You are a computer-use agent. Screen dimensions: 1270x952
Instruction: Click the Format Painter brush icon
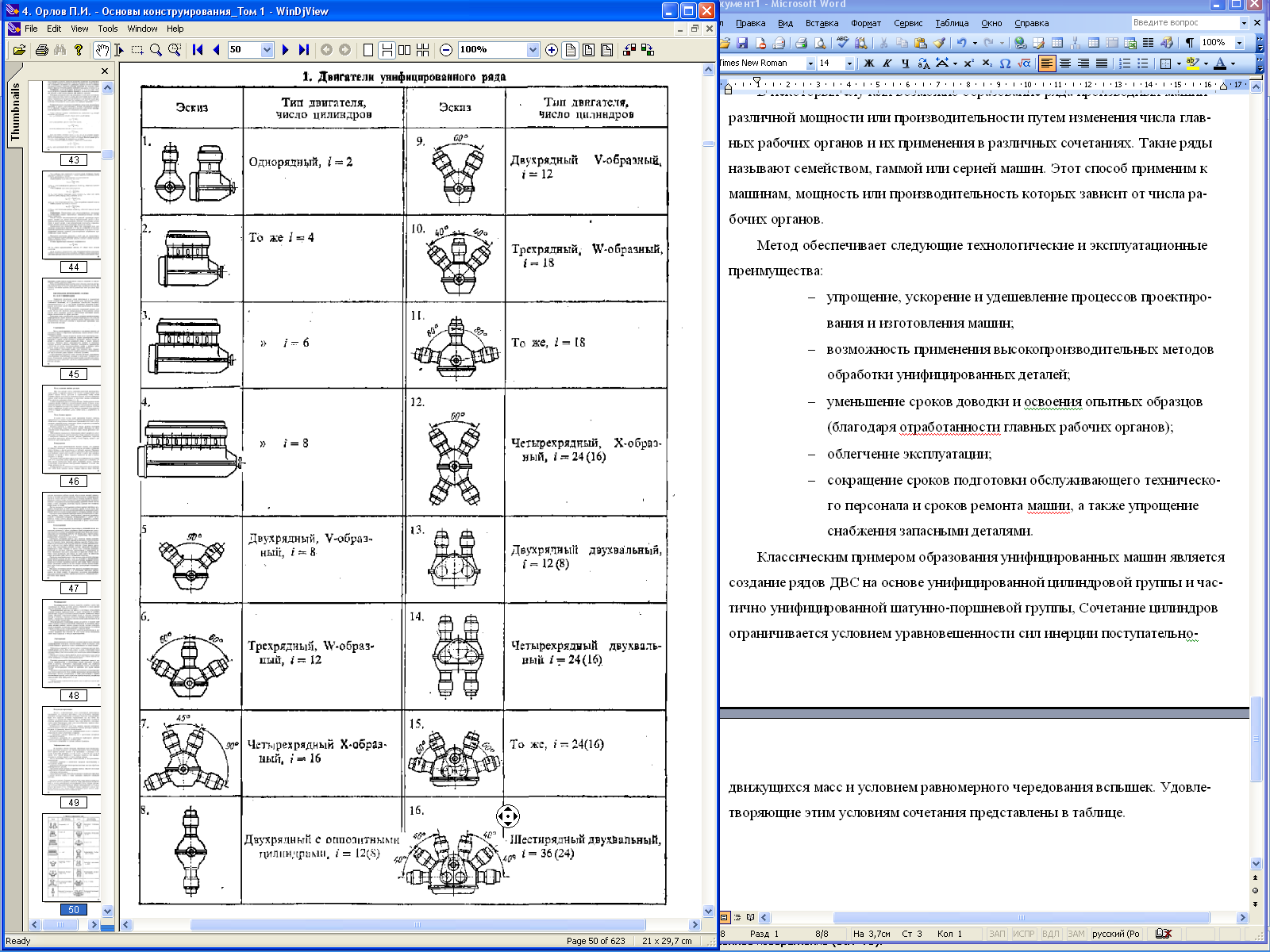(939, 43)
